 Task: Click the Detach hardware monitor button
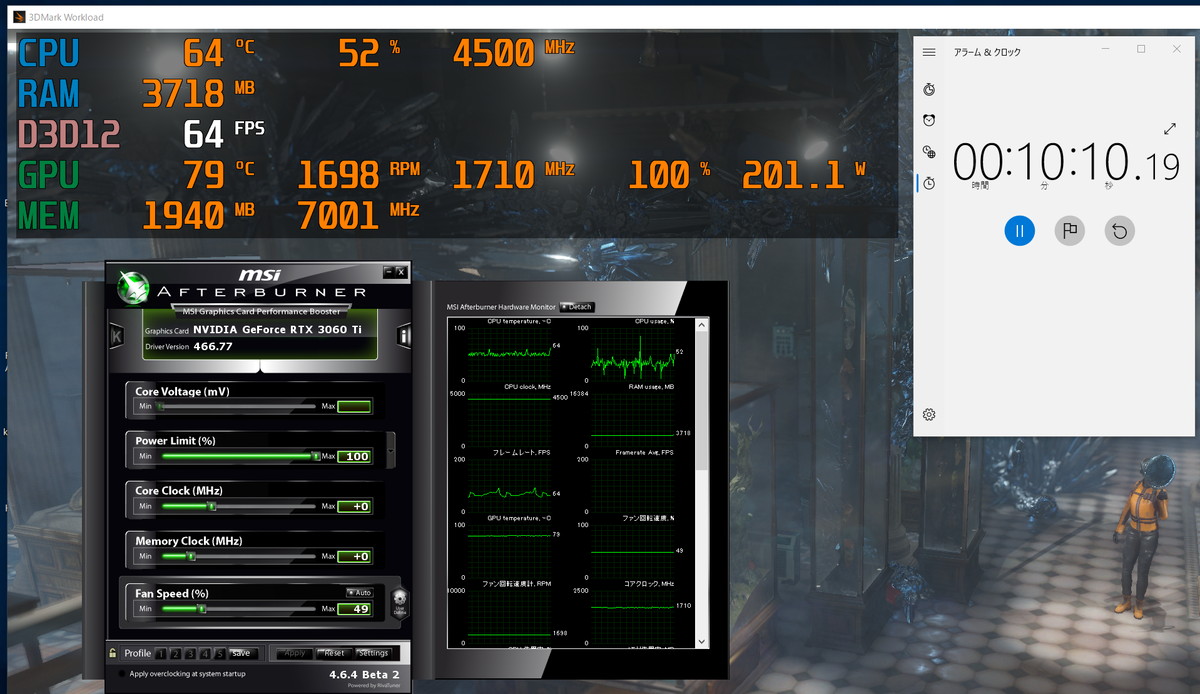tap(577, 307)
